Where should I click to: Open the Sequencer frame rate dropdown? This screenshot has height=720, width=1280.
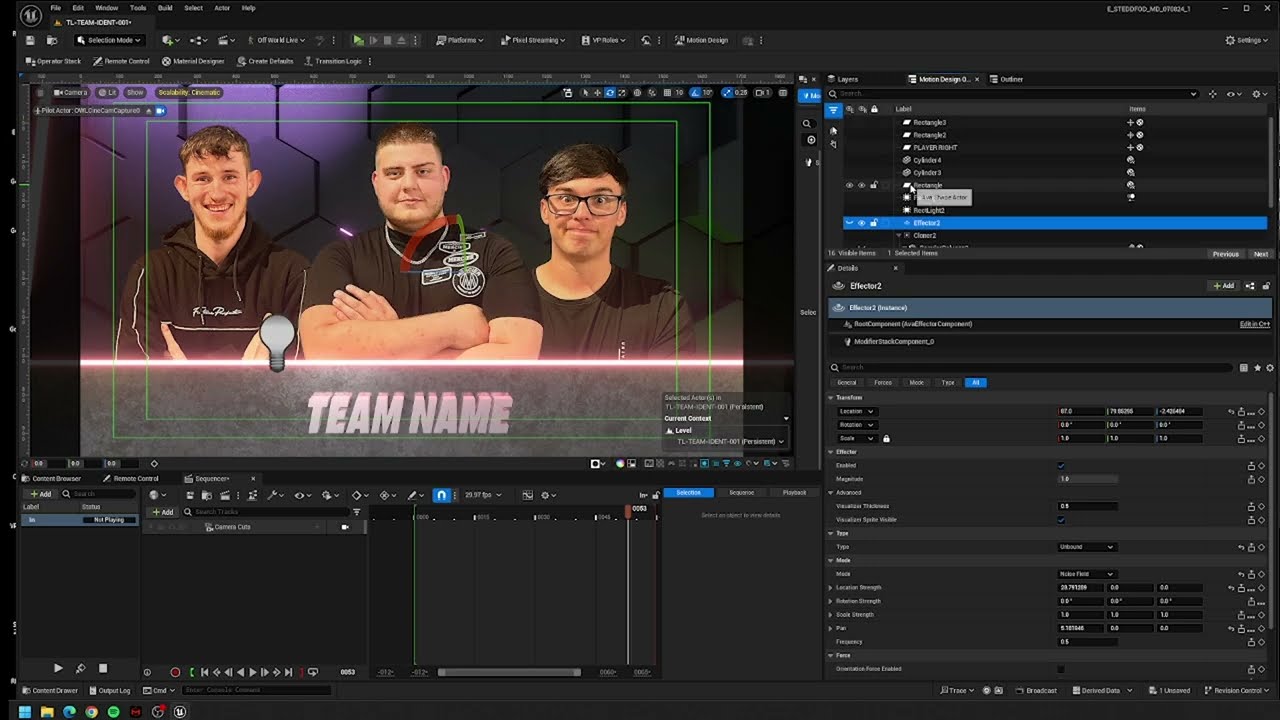[x=483, y=495]
